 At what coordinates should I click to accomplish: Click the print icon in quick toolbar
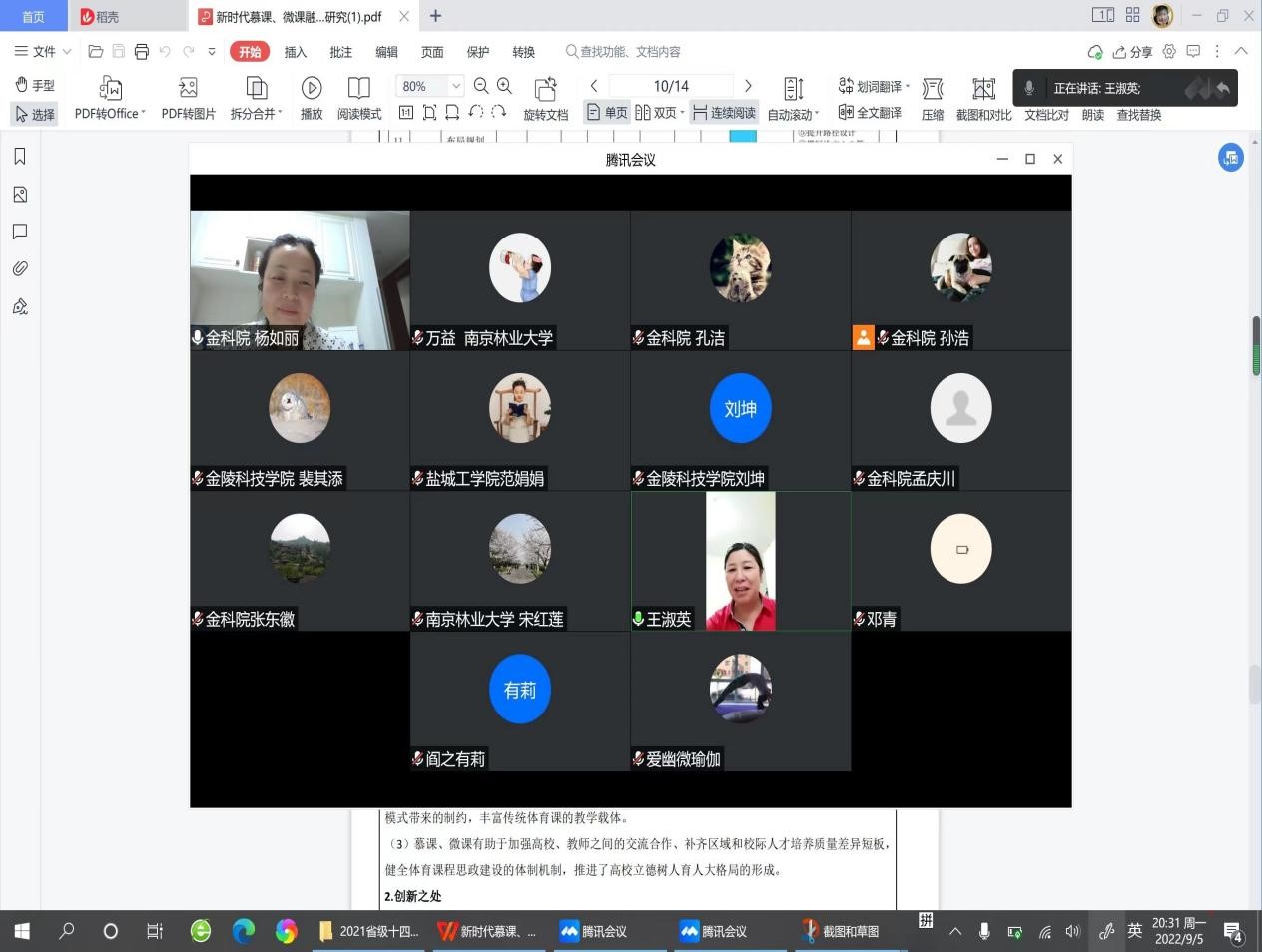pyautogui.click(x=142, y=52)
